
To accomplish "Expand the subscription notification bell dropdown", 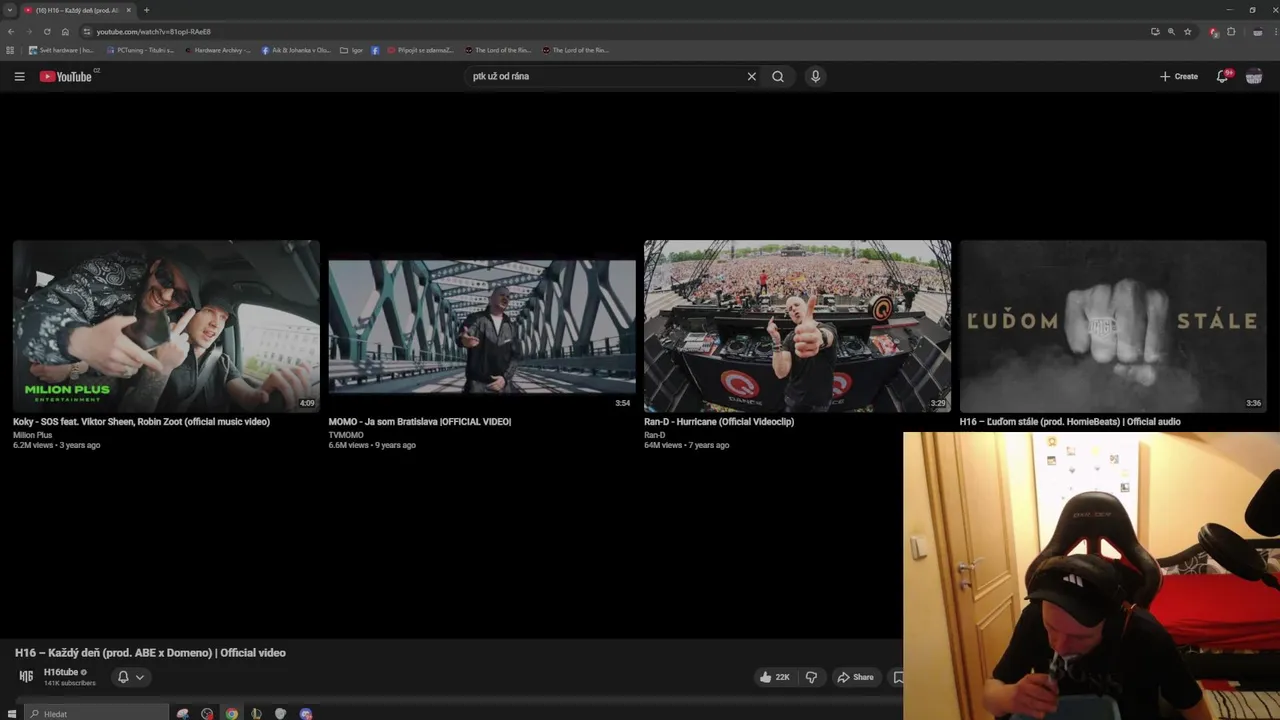I will 131,677.
